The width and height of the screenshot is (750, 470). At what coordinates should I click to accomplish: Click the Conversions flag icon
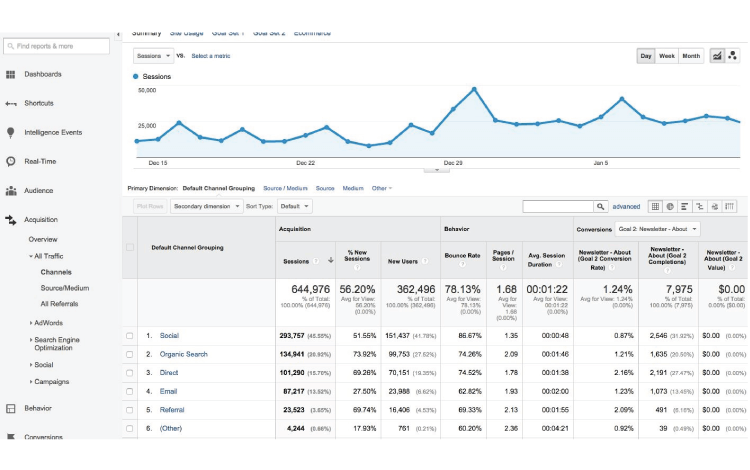11,436
